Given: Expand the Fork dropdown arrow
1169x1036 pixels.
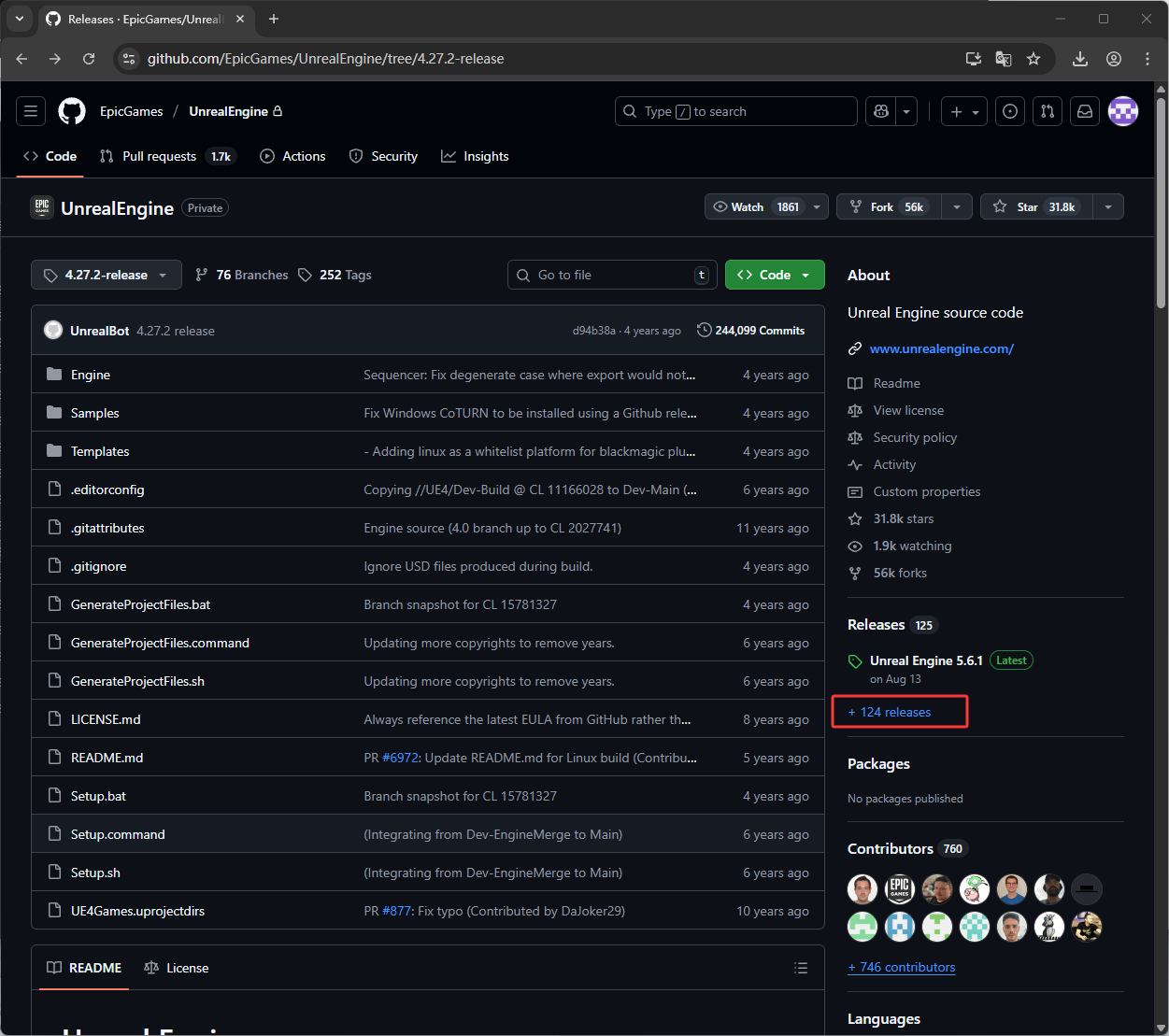Looking at the screenshot, I should (x=957, y=206).
